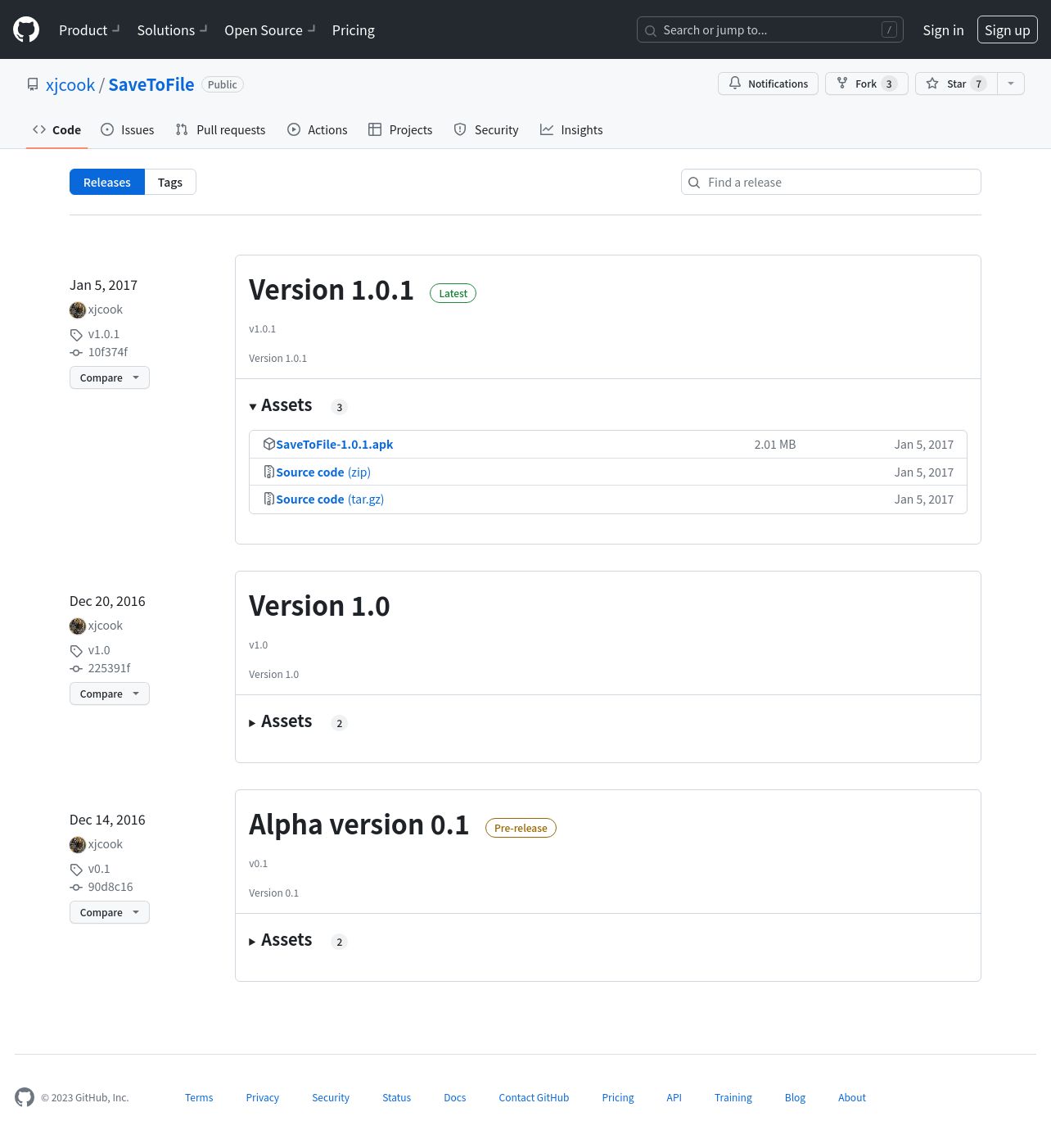Switch to the Tags tab
Image resolution: width=1051 pixels, height=1148 pixels.
(170, 183)
